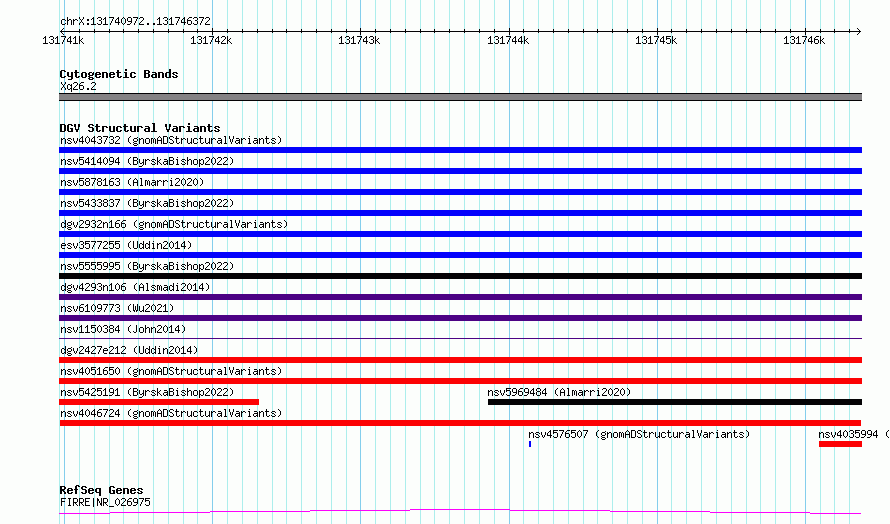Click the nsv5969484 Almarri2020 label

click(559, 392)
